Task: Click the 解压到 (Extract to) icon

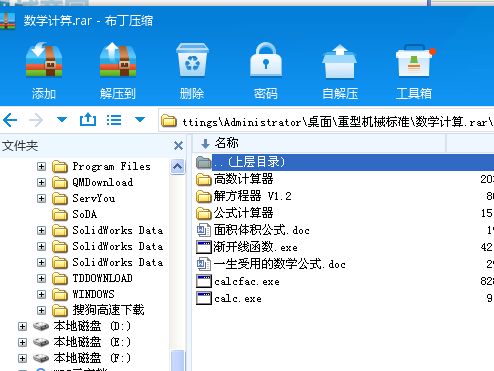Action: (x=118, y=60)
